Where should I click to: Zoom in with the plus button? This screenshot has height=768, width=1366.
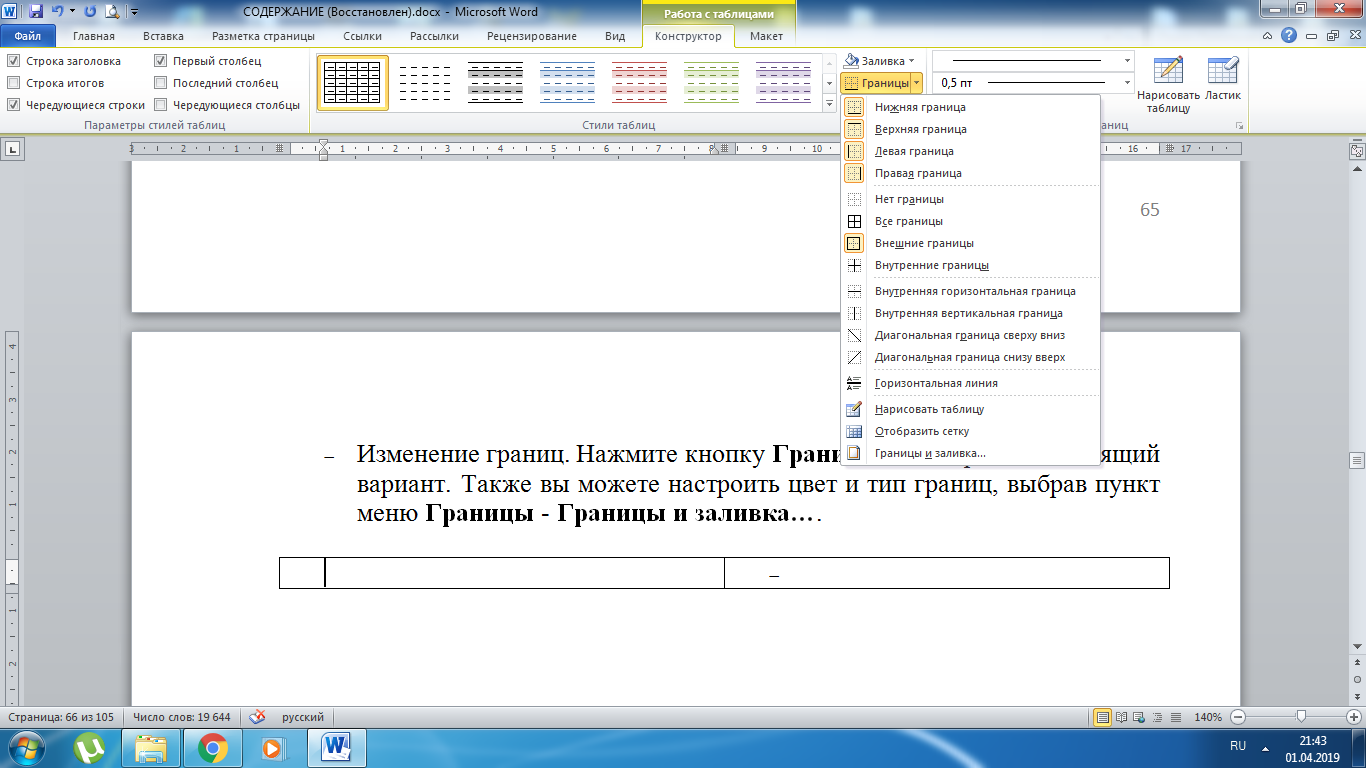click(1356, 717)
